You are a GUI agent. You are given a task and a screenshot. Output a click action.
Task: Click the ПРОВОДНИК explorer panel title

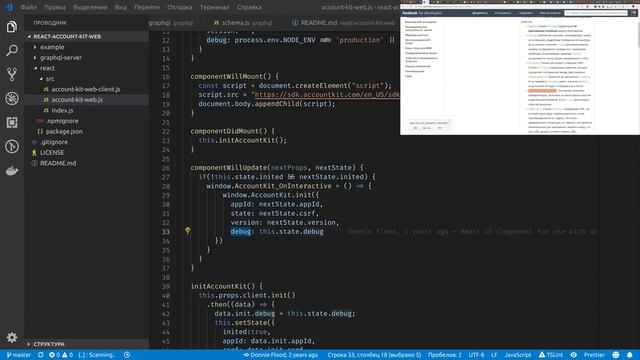pyautogui.click(x=50, y=23)
